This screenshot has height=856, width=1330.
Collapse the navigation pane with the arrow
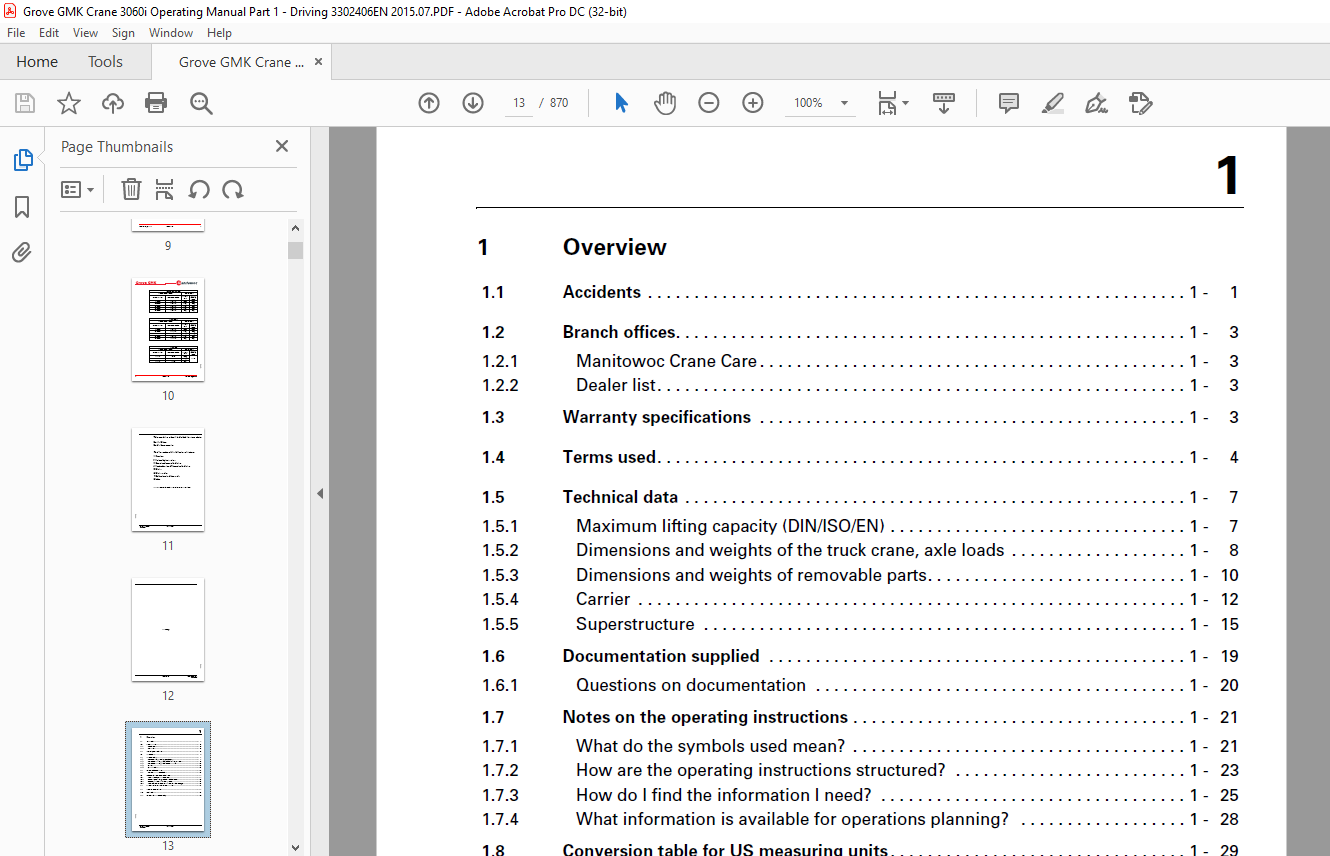(320, 493)
